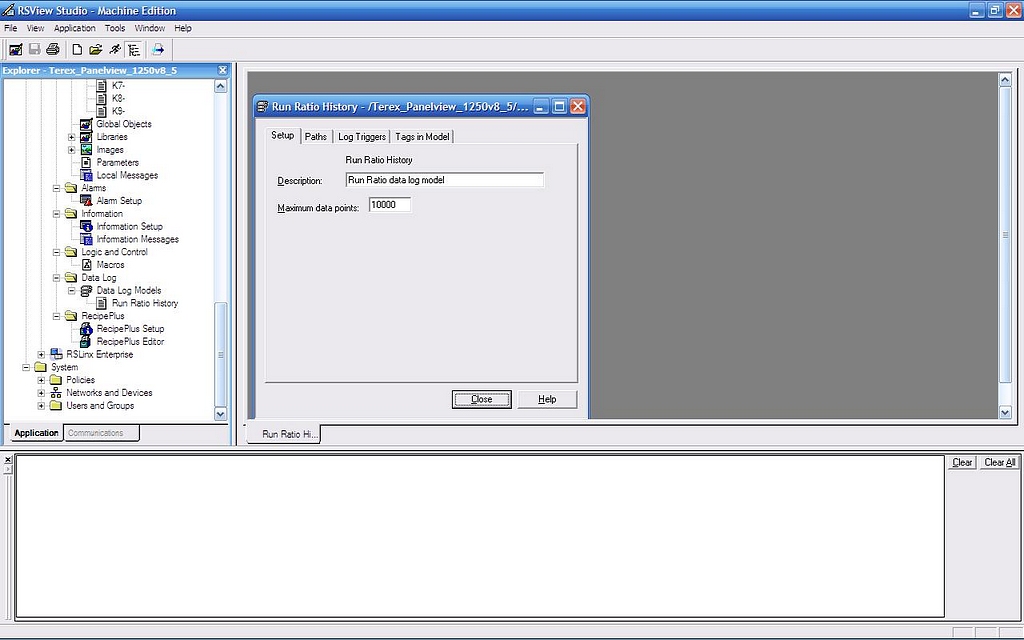Collapse the RecipePlus folder

coord(57,316)
